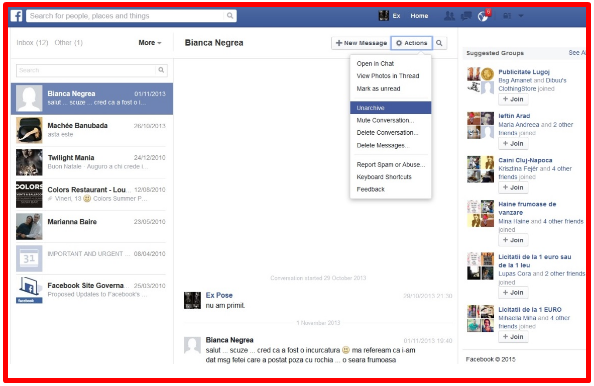Open the Actions dropdown button
Viewport: 594px width, 386px height.
point(411,43)
